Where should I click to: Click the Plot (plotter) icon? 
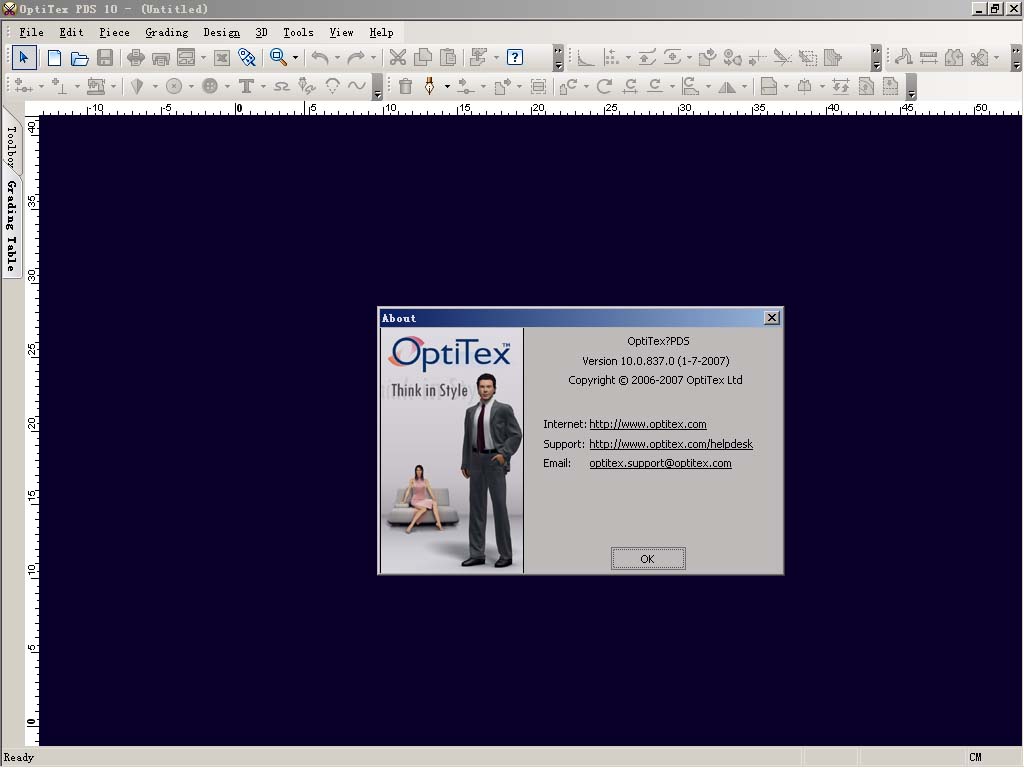point(161,58)
